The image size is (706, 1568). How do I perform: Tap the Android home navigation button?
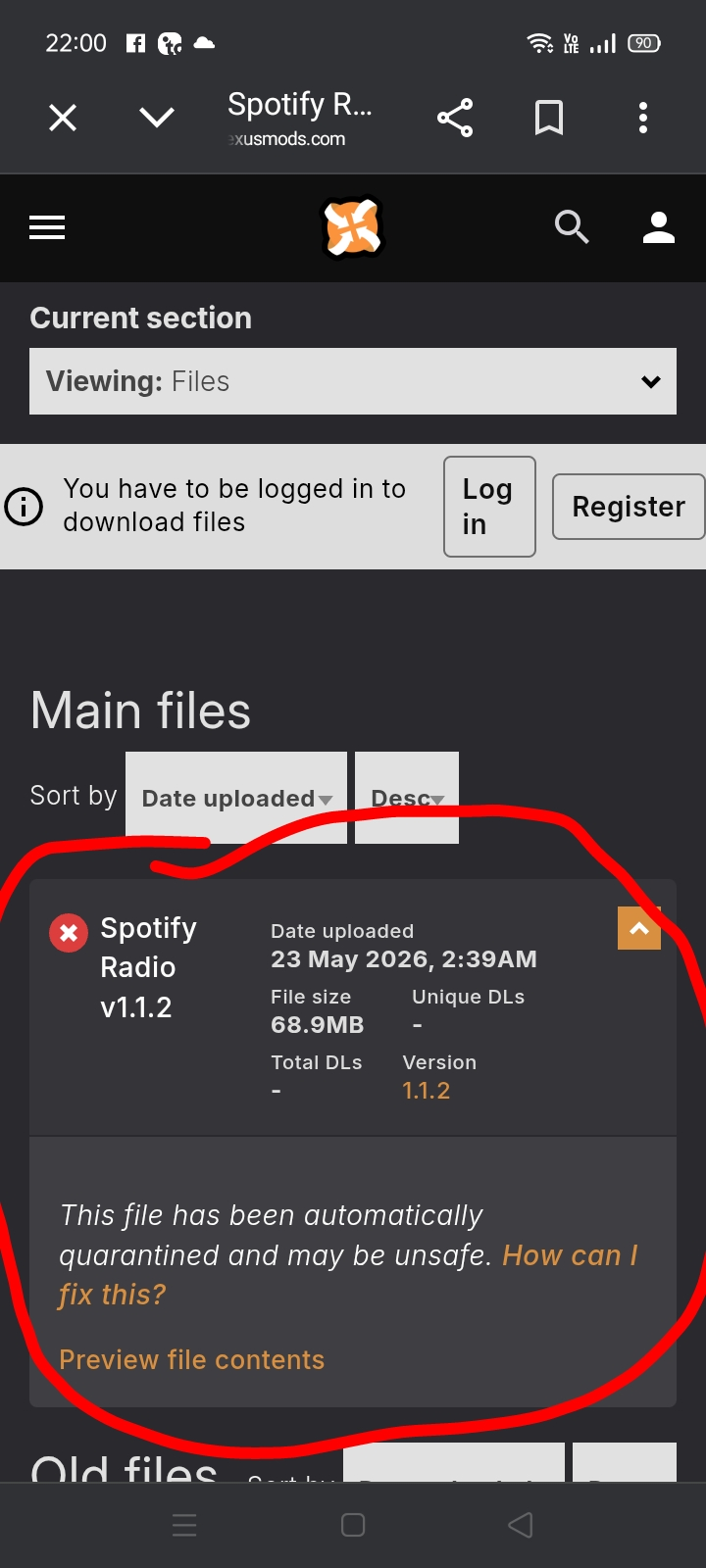click(x=353, y=1525)
